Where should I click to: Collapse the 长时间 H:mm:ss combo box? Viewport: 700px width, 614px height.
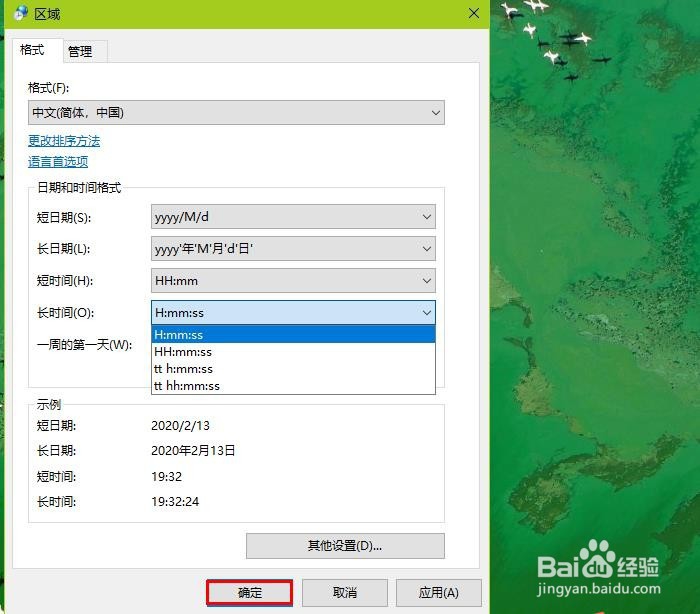point(293,313)
